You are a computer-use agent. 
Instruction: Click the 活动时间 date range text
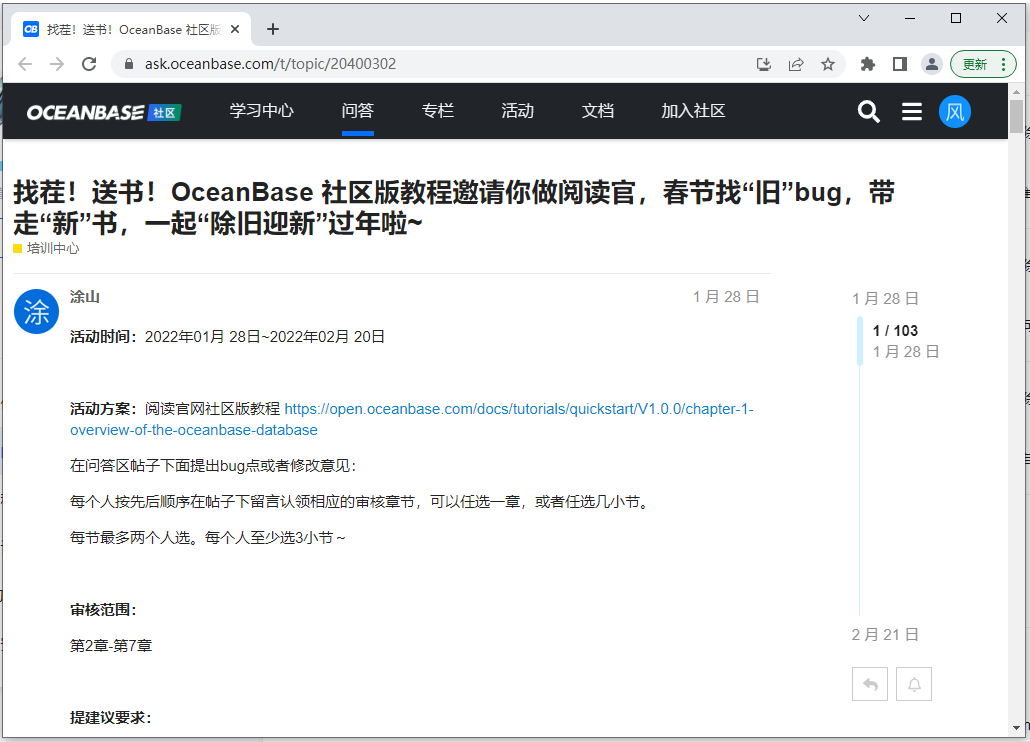265,337
